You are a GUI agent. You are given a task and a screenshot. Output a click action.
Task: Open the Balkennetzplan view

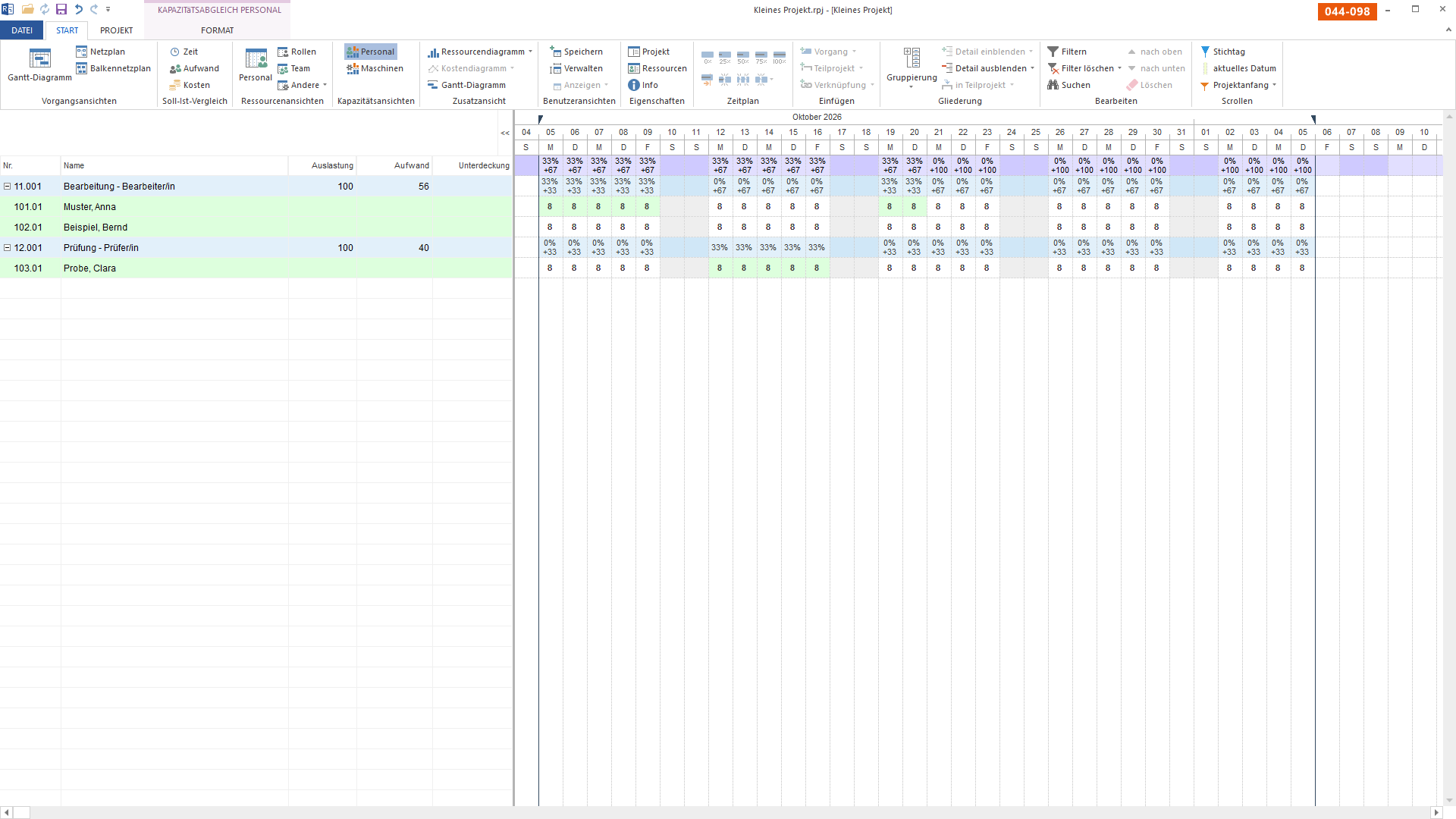click(113, 68)
